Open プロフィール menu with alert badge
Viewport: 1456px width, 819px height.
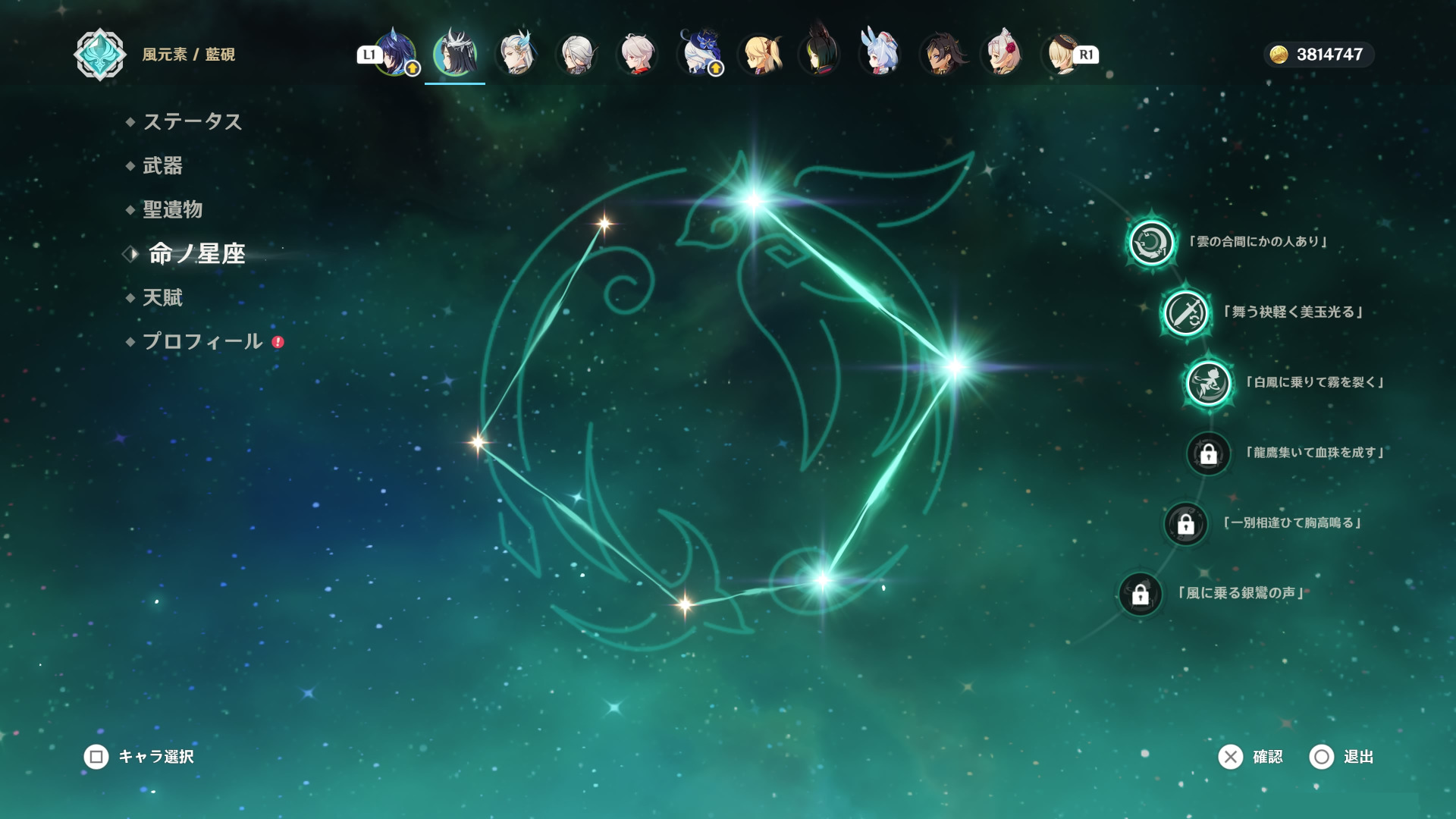point(203,341)
